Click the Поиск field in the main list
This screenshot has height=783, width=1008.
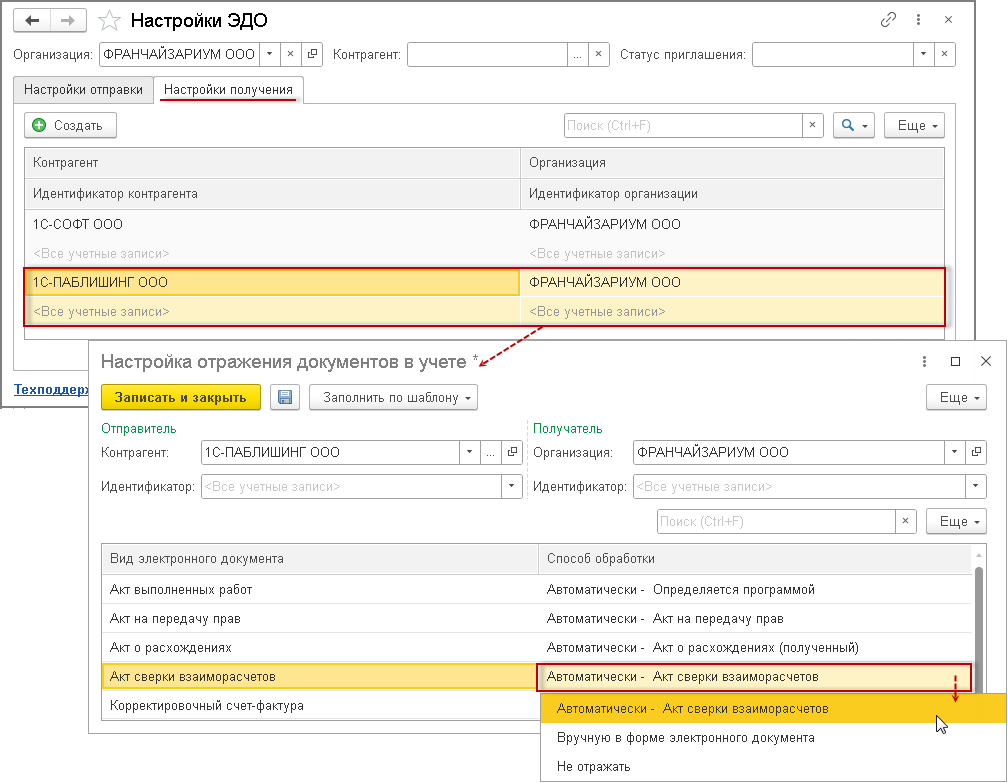point(682,125)
